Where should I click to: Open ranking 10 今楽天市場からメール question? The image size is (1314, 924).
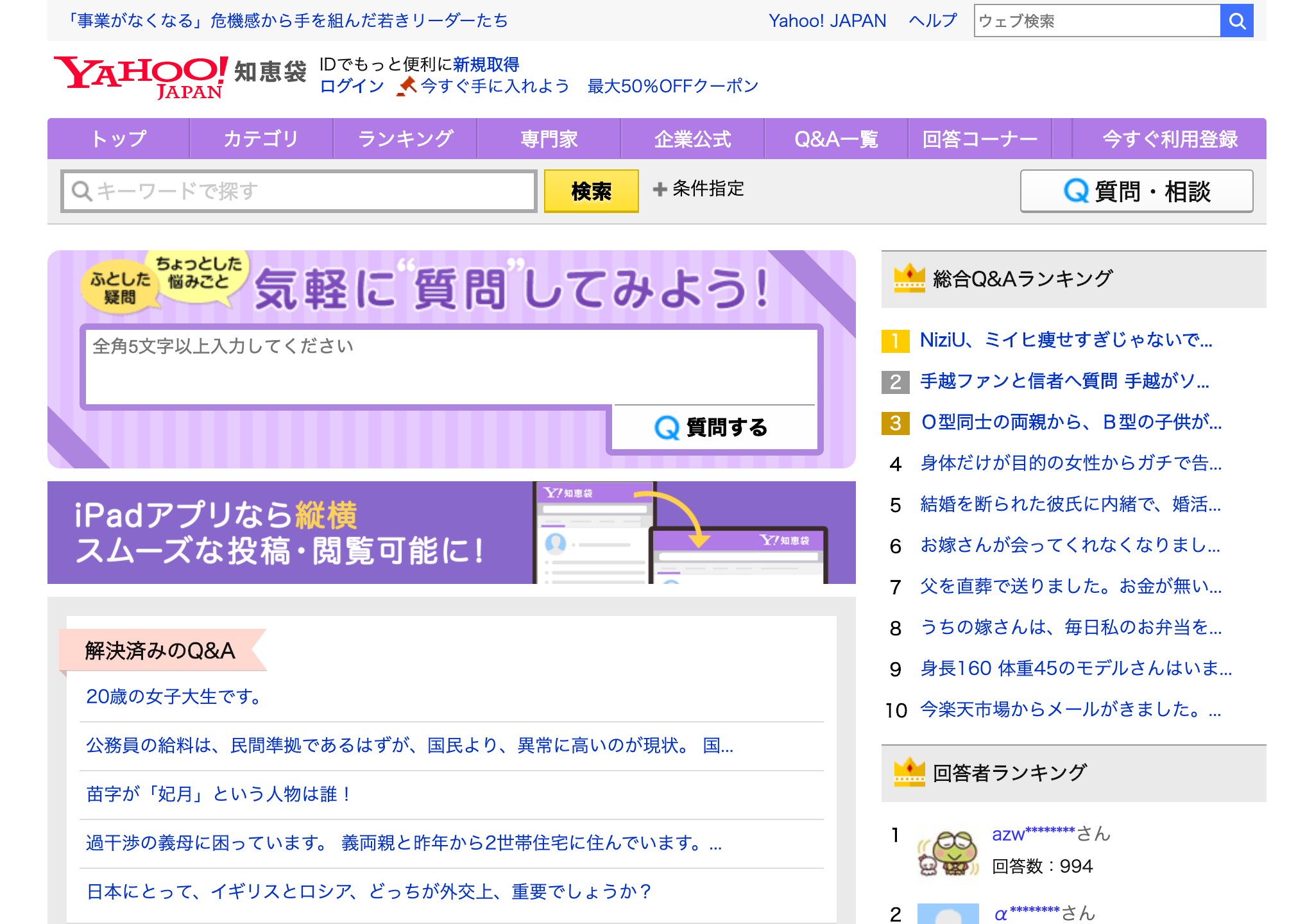click(1071, 710)
